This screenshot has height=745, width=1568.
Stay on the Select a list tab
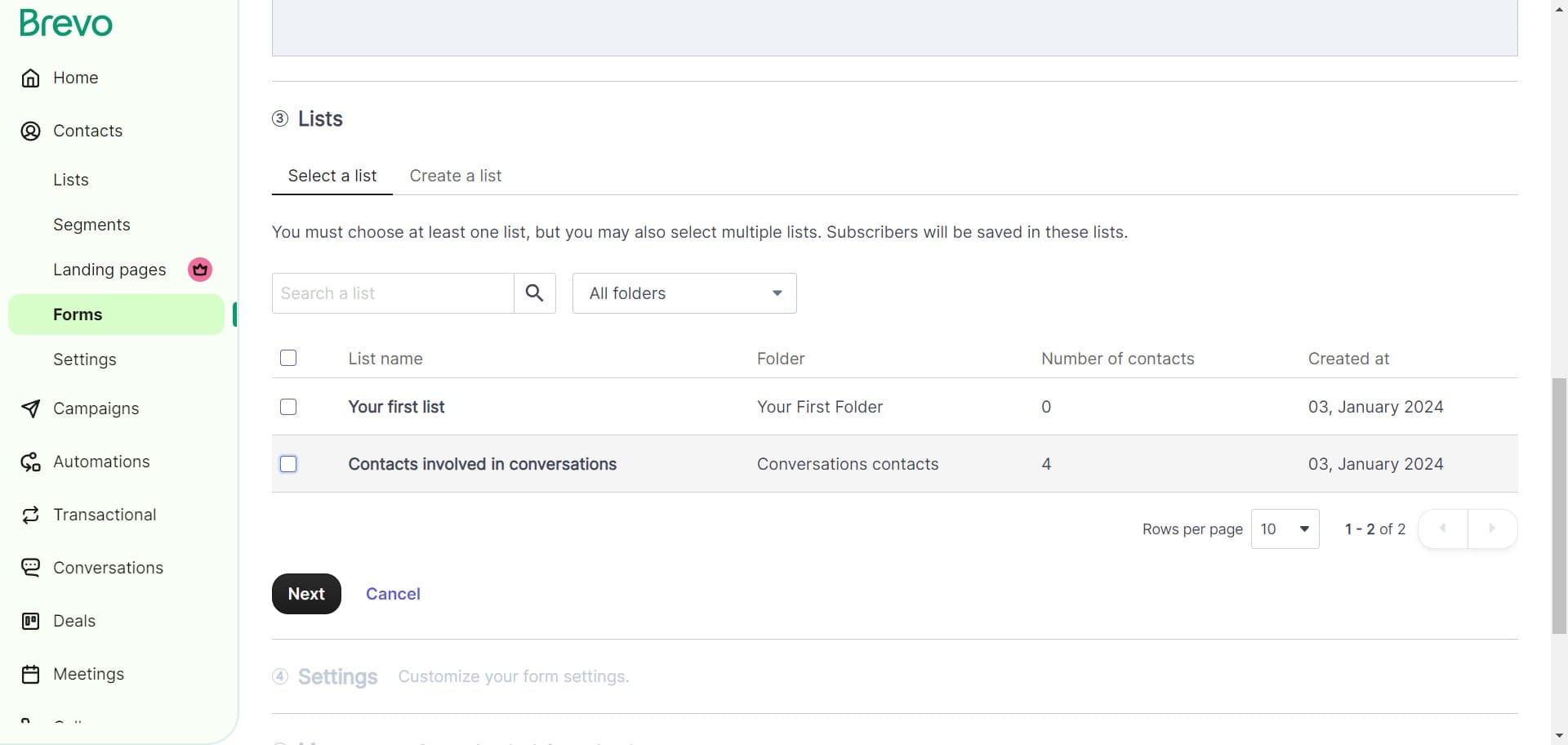tap(332, 176)
